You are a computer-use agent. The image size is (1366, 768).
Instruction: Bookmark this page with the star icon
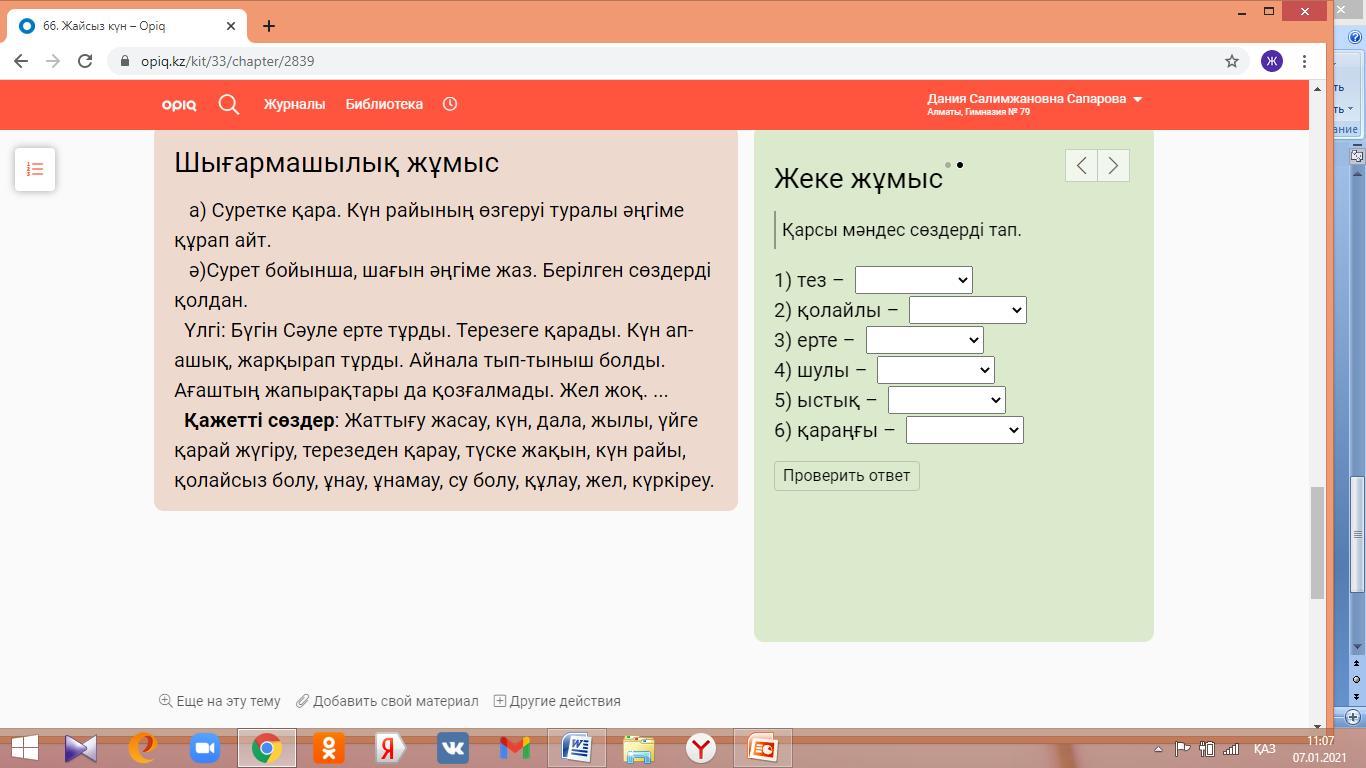tap(1232, 61)
